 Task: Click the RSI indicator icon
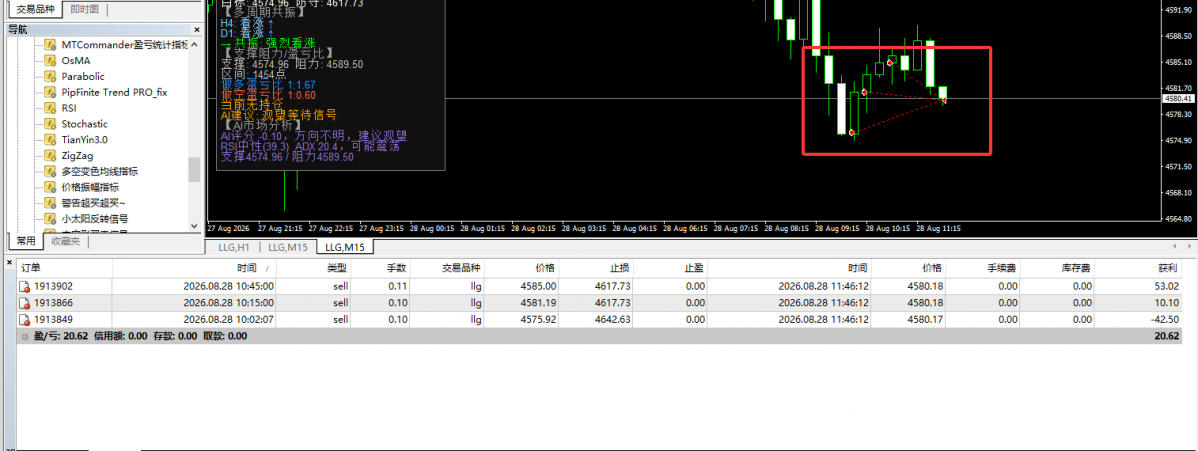pos(50,108)
